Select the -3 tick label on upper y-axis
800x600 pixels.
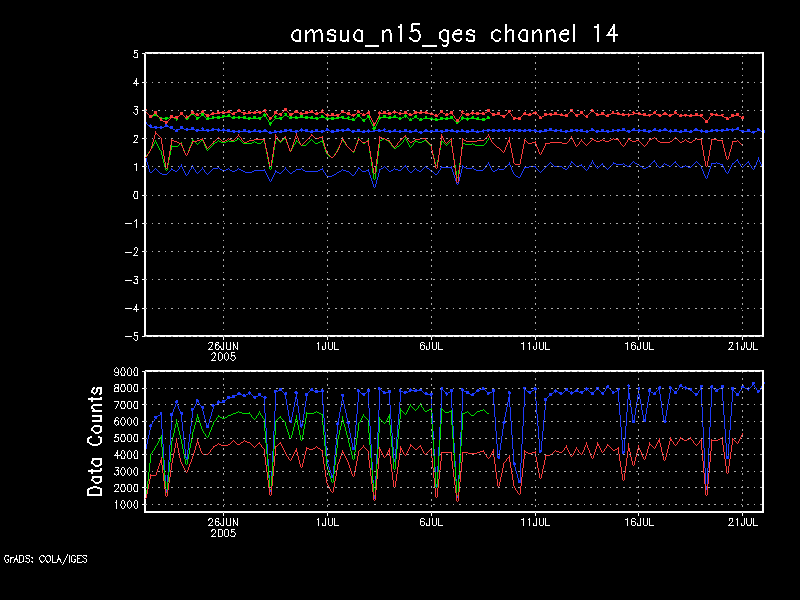(x=132, y=281)
